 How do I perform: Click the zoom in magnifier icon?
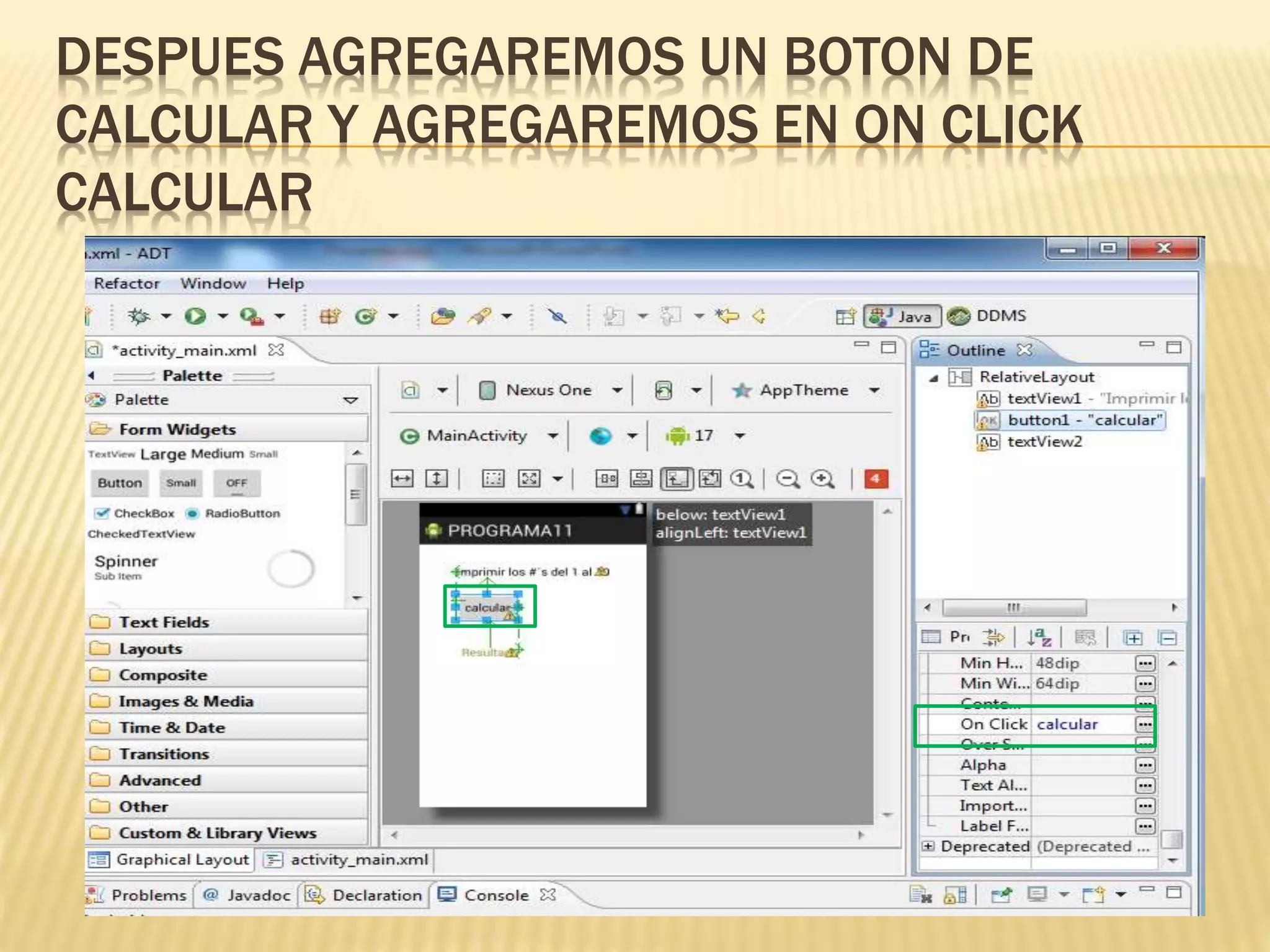tap(823, 478)
